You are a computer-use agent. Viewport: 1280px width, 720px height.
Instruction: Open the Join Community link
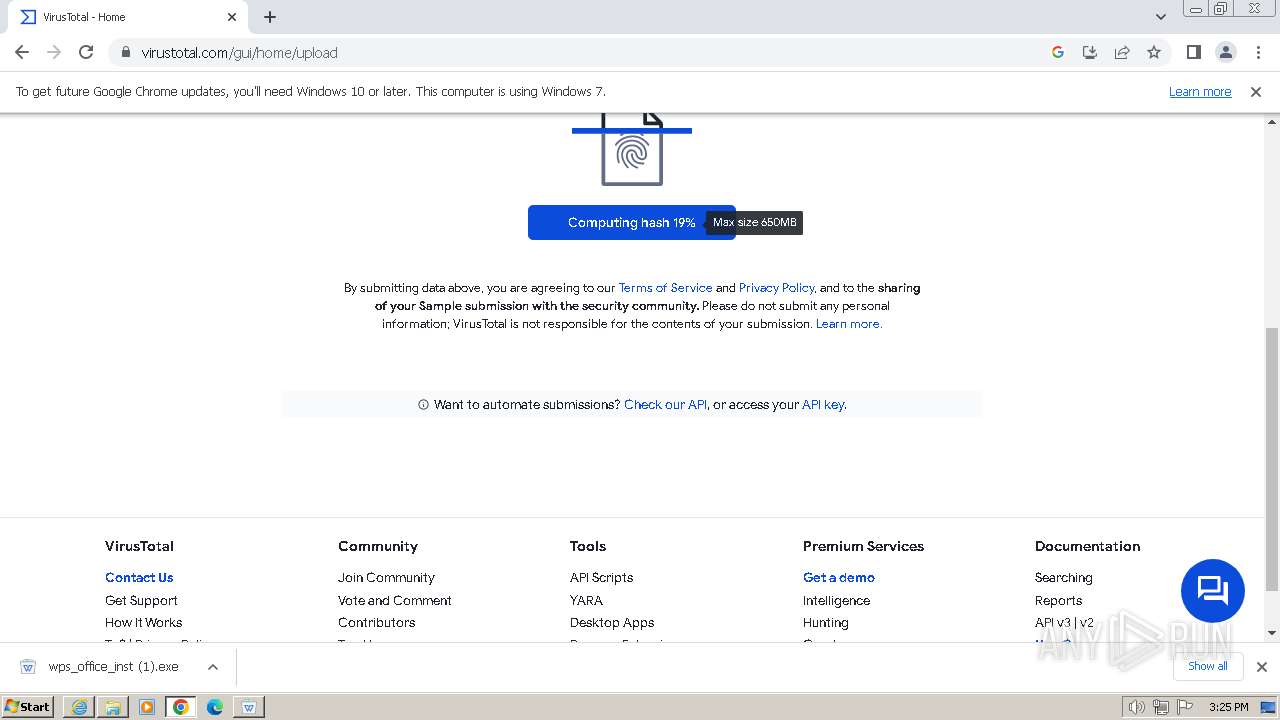click(x=386, y=577)
